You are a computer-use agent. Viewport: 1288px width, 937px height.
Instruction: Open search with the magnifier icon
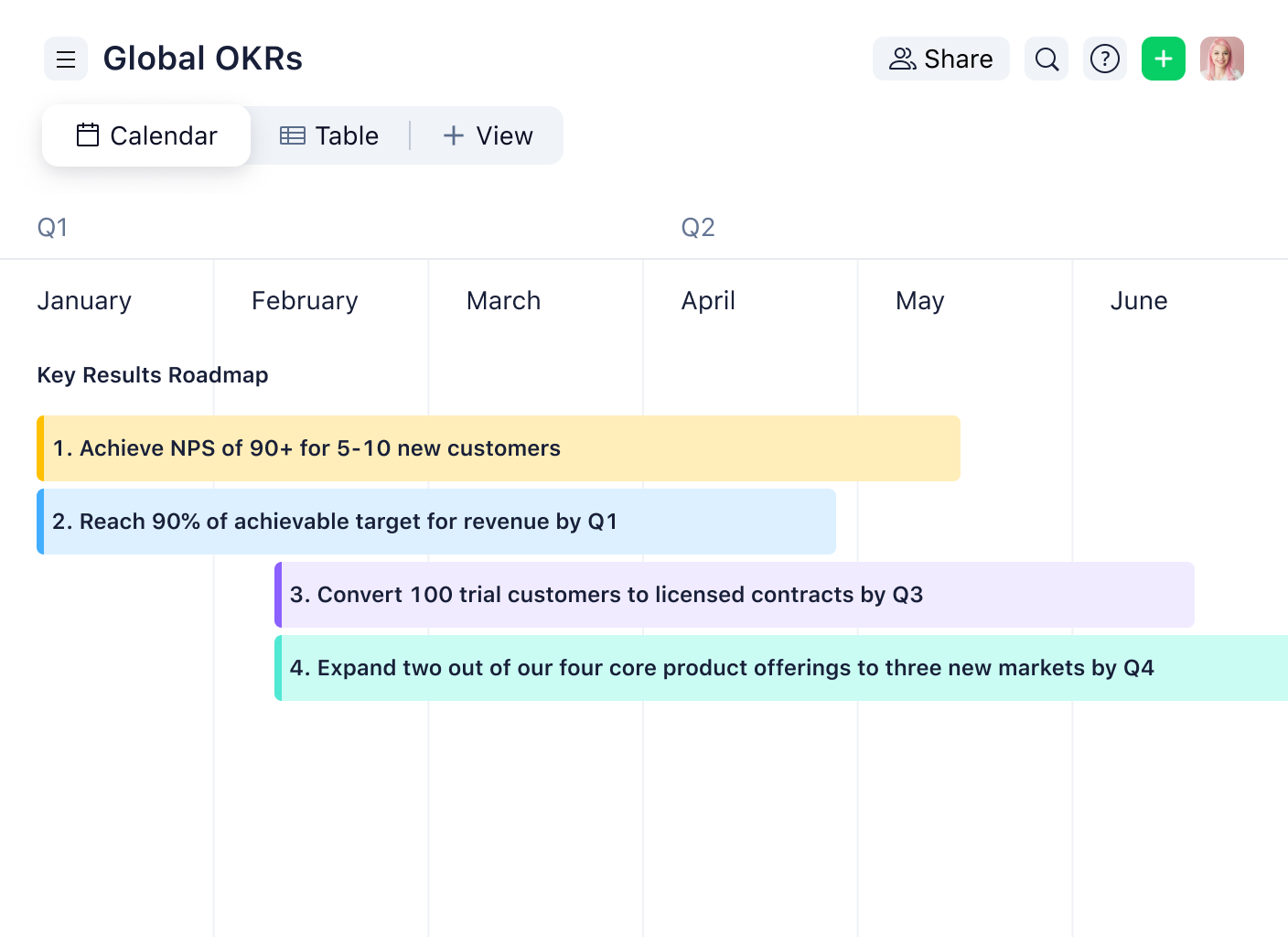pyautogui.click(x=1046, y=59)
